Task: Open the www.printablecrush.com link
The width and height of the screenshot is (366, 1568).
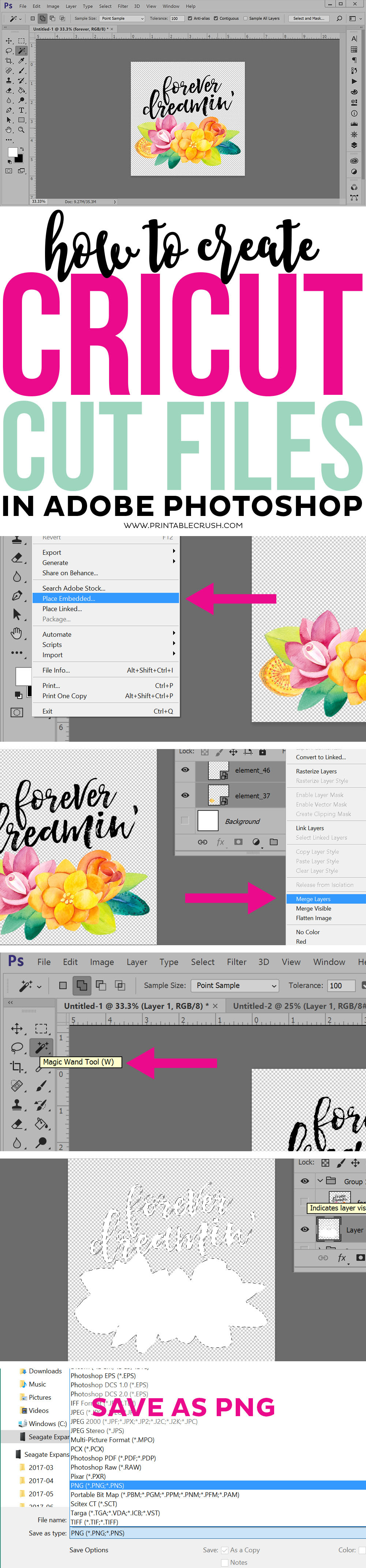Action: [183, 525]
